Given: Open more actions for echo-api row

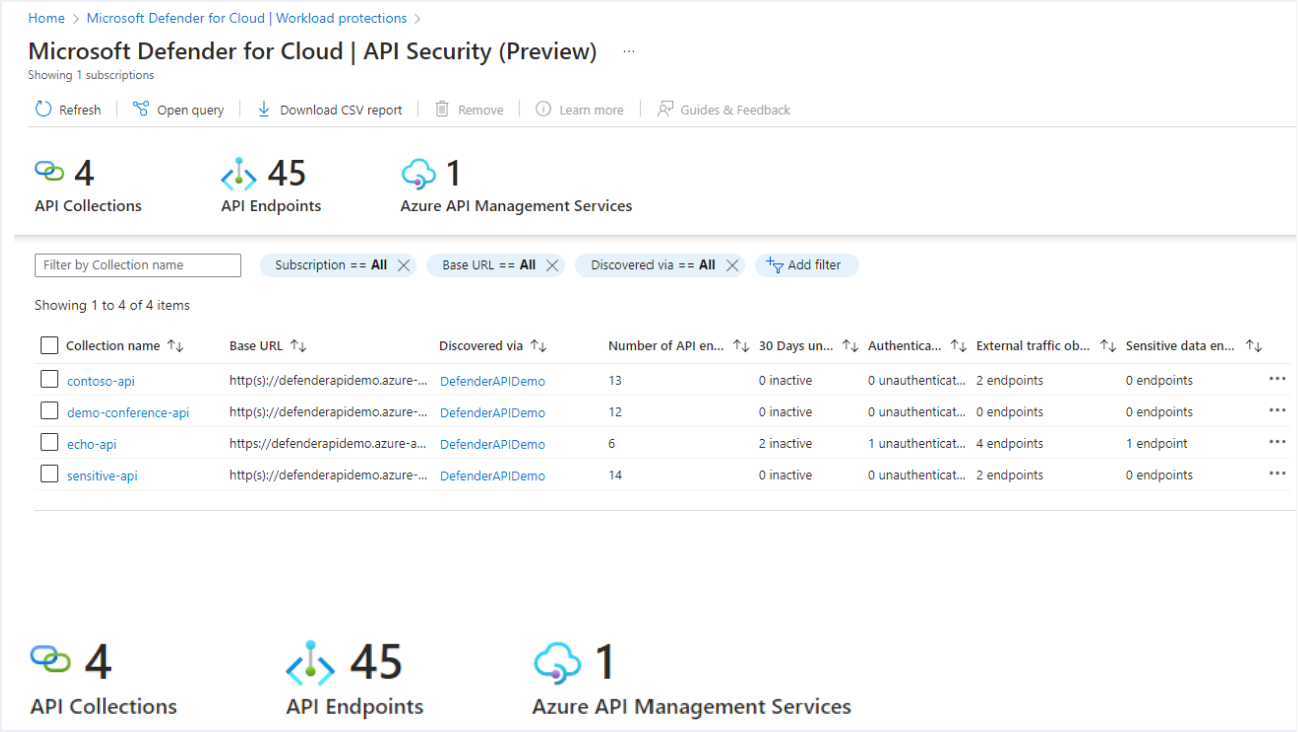Looking at the screenshot, I should coord(1277,442).
